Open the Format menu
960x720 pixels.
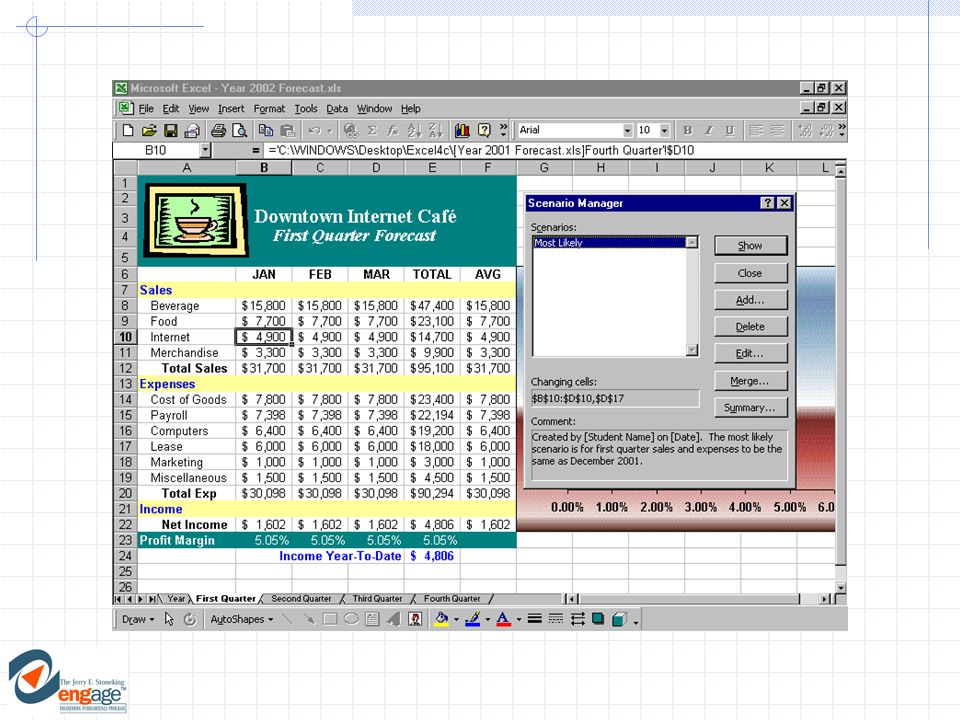point(269,108)
